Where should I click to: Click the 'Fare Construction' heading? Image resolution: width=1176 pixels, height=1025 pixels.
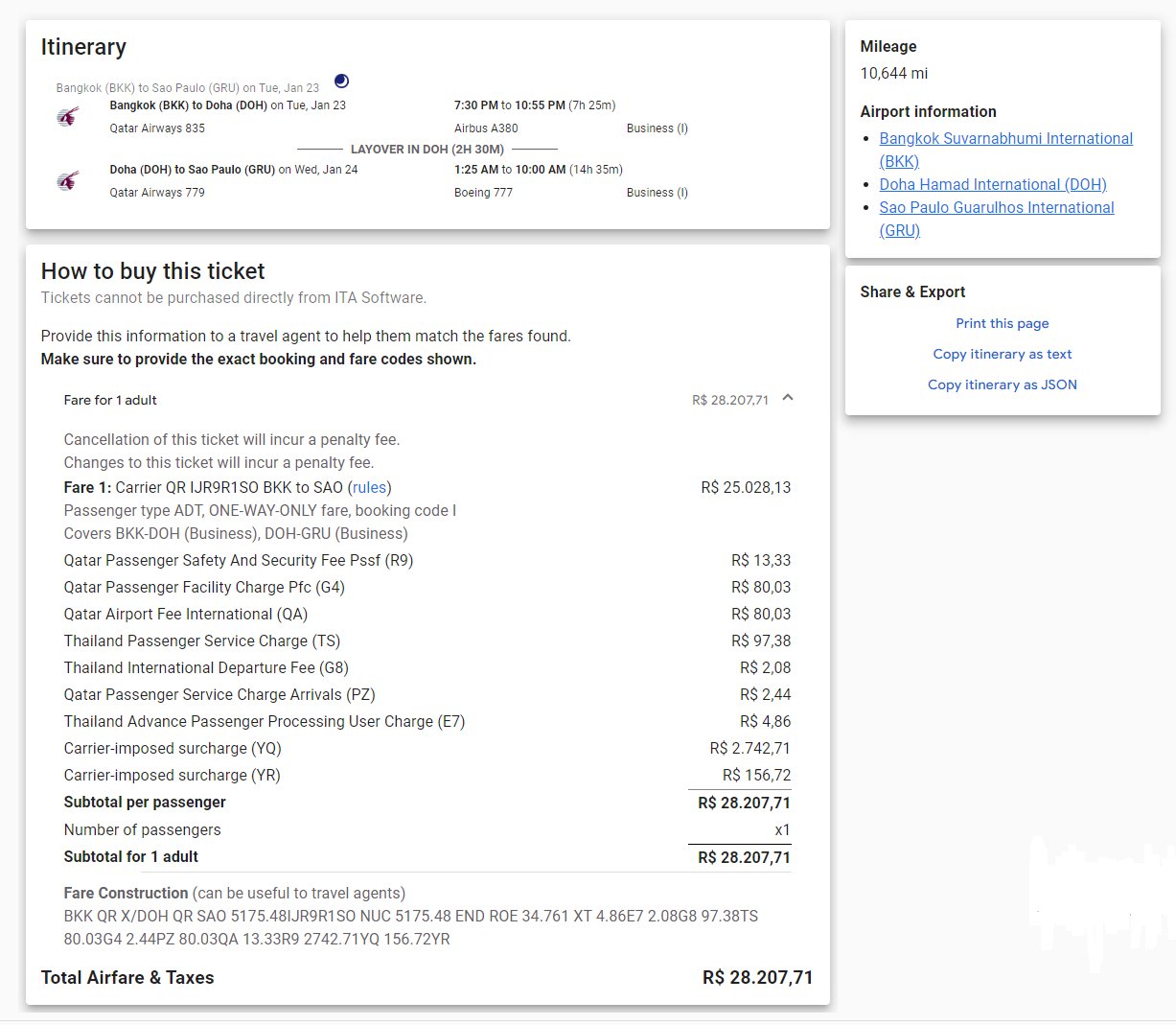(126, 893)
